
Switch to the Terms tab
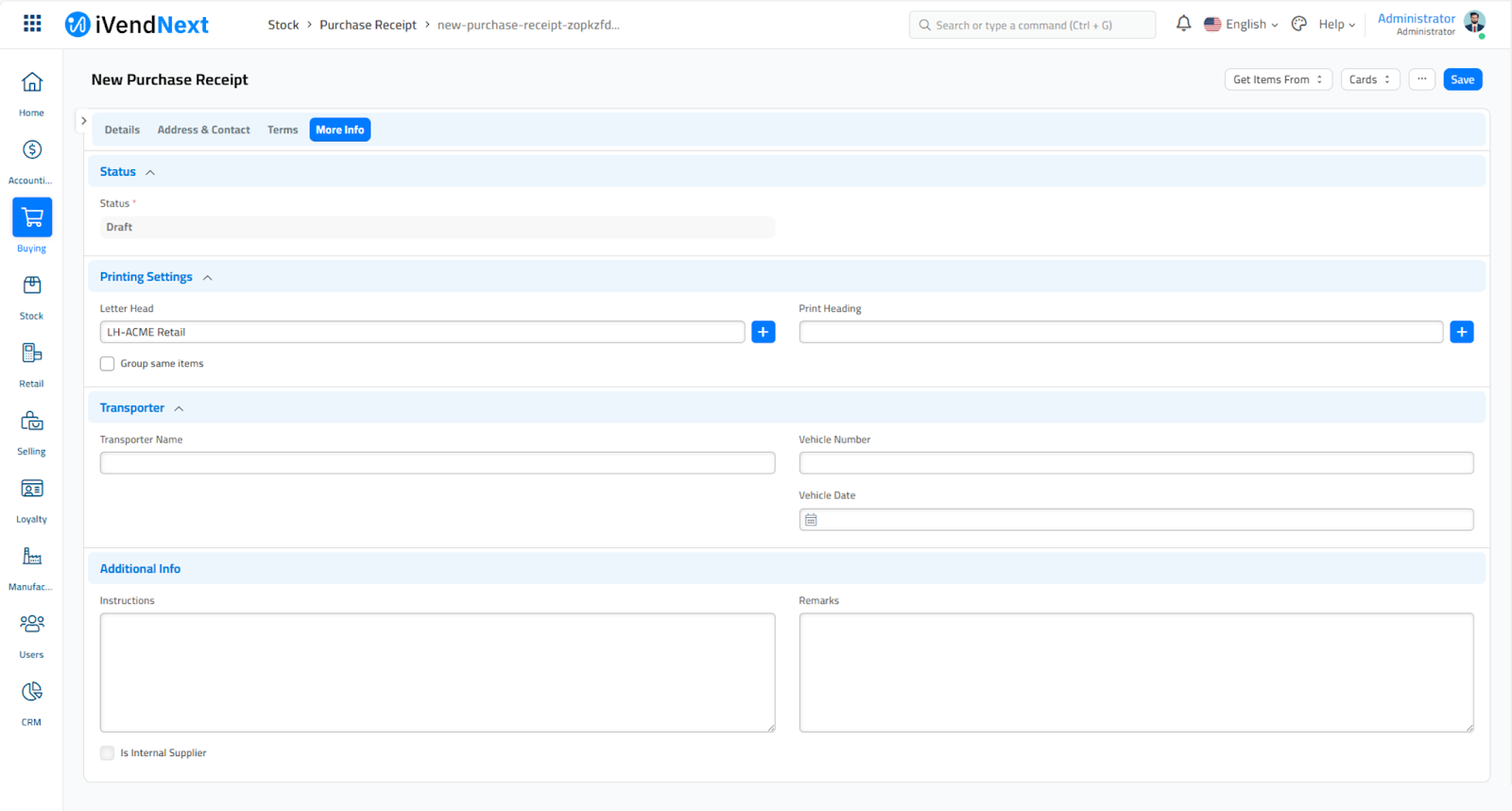point(283,129)
